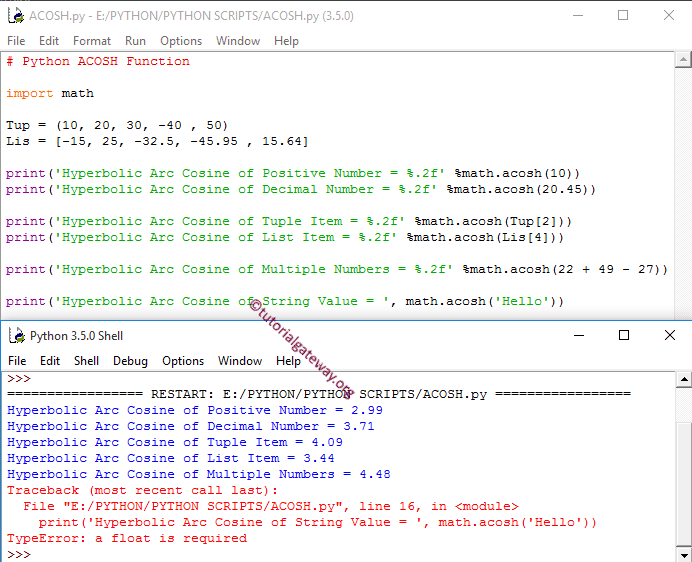Click output 'Tuple Item = 4.09'
Screen dimensions: 692x562
tap(275, 442)
